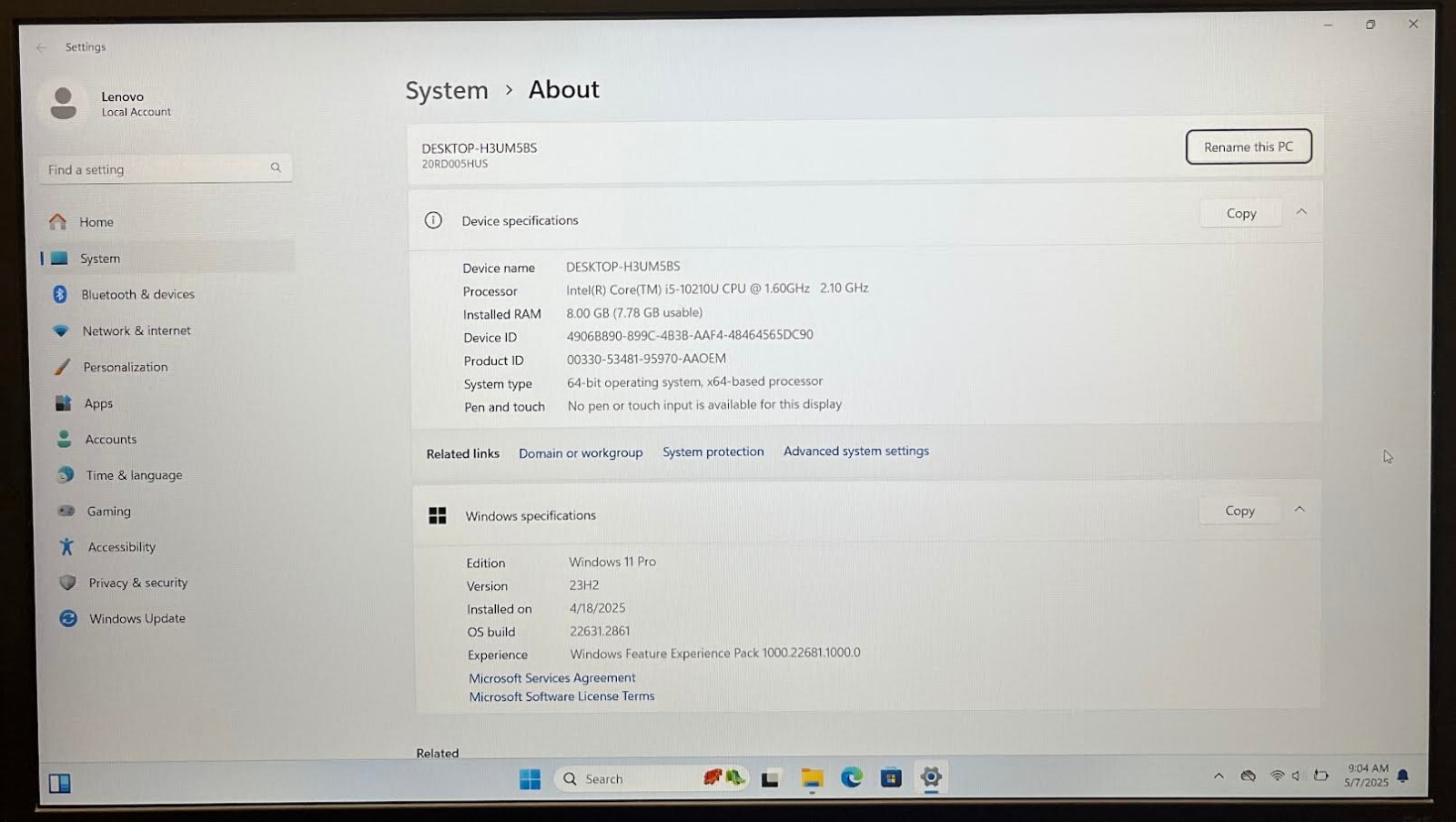Open Microsoft Services Agreement link

click(x=552, y=678)
